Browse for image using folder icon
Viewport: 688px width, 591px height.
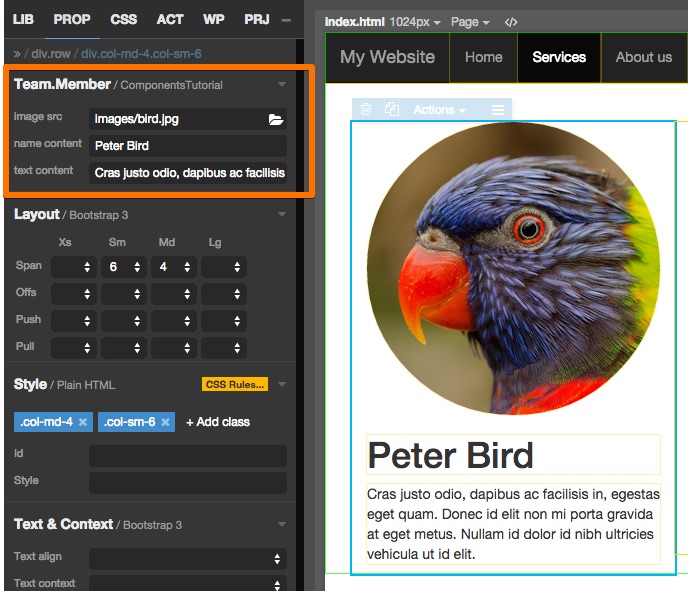pyautogui.click(x=276, y=119)
